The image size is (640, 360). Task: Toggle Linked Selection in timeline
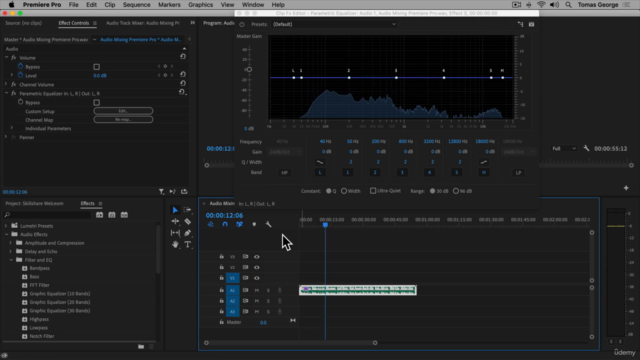(x=240, y=224)
